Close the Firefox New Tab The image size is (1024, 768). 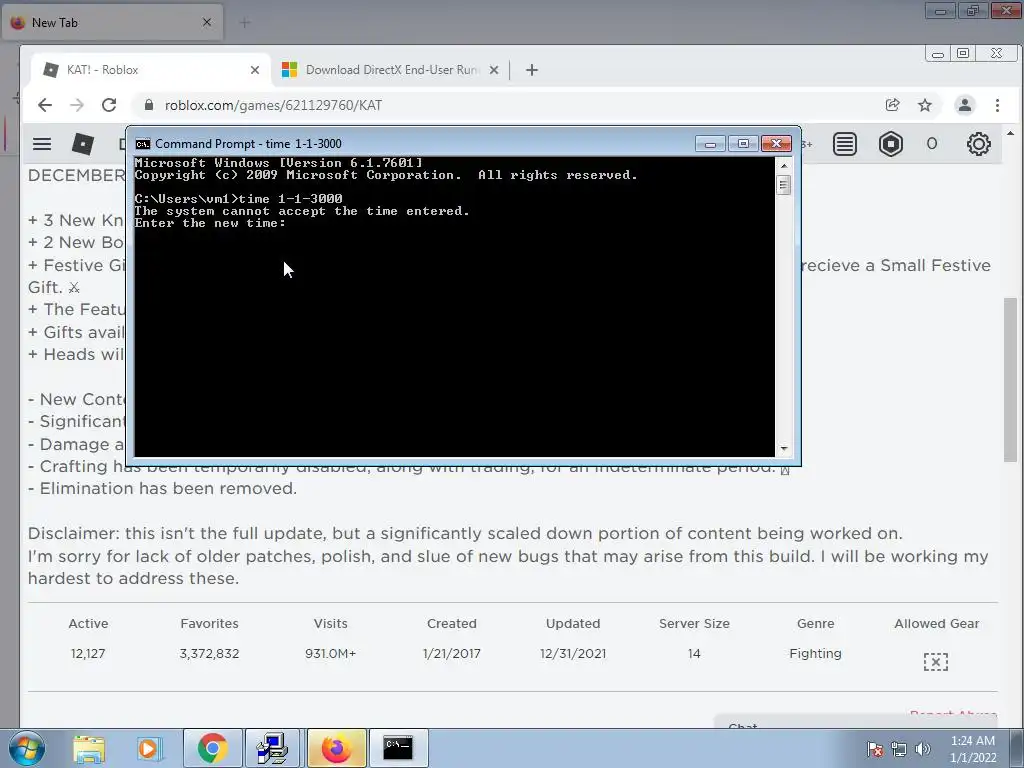[206, 22]
